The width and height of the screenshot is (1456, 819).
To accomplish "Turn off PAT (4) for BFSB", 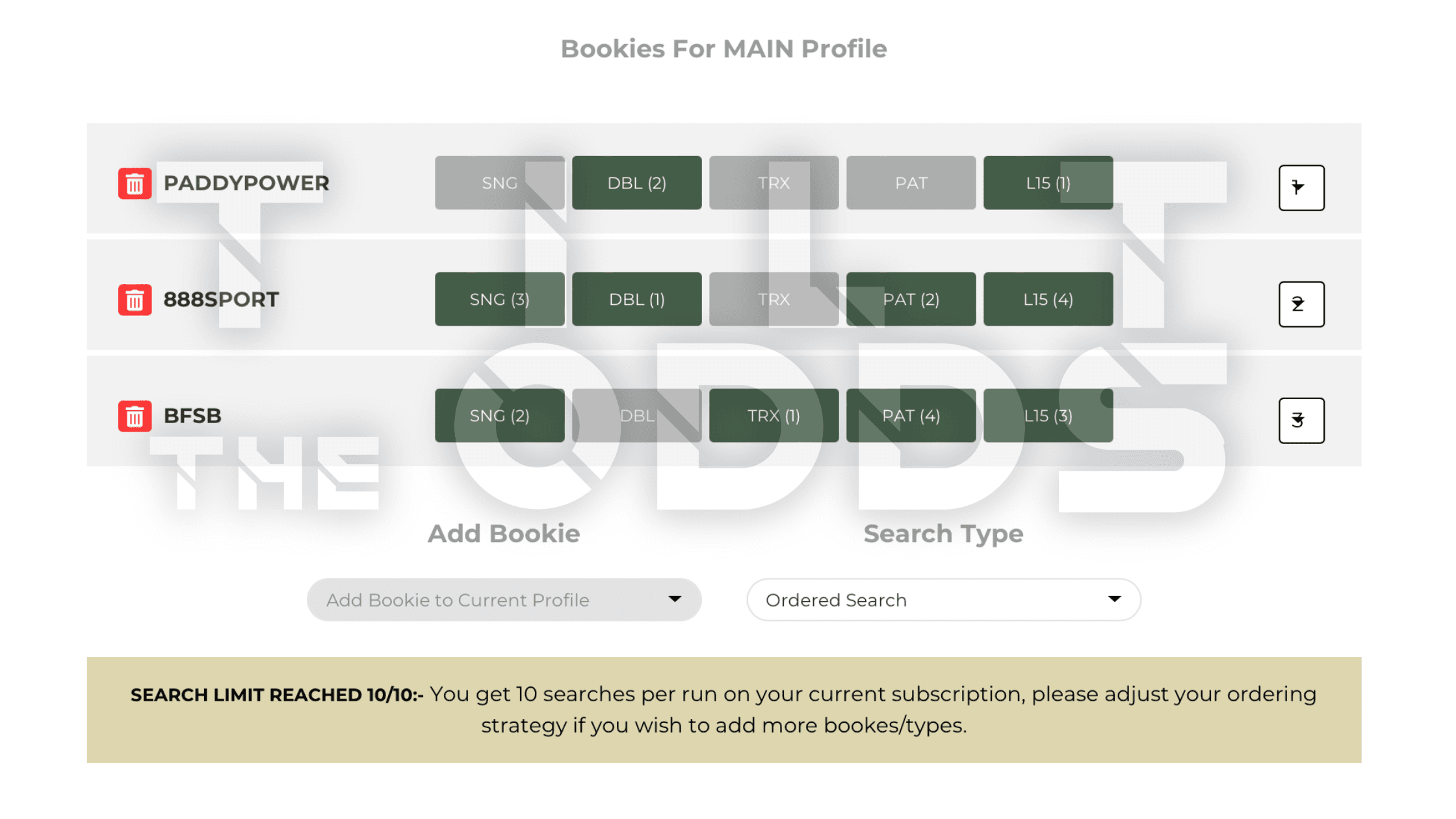I will pos(911,416).
